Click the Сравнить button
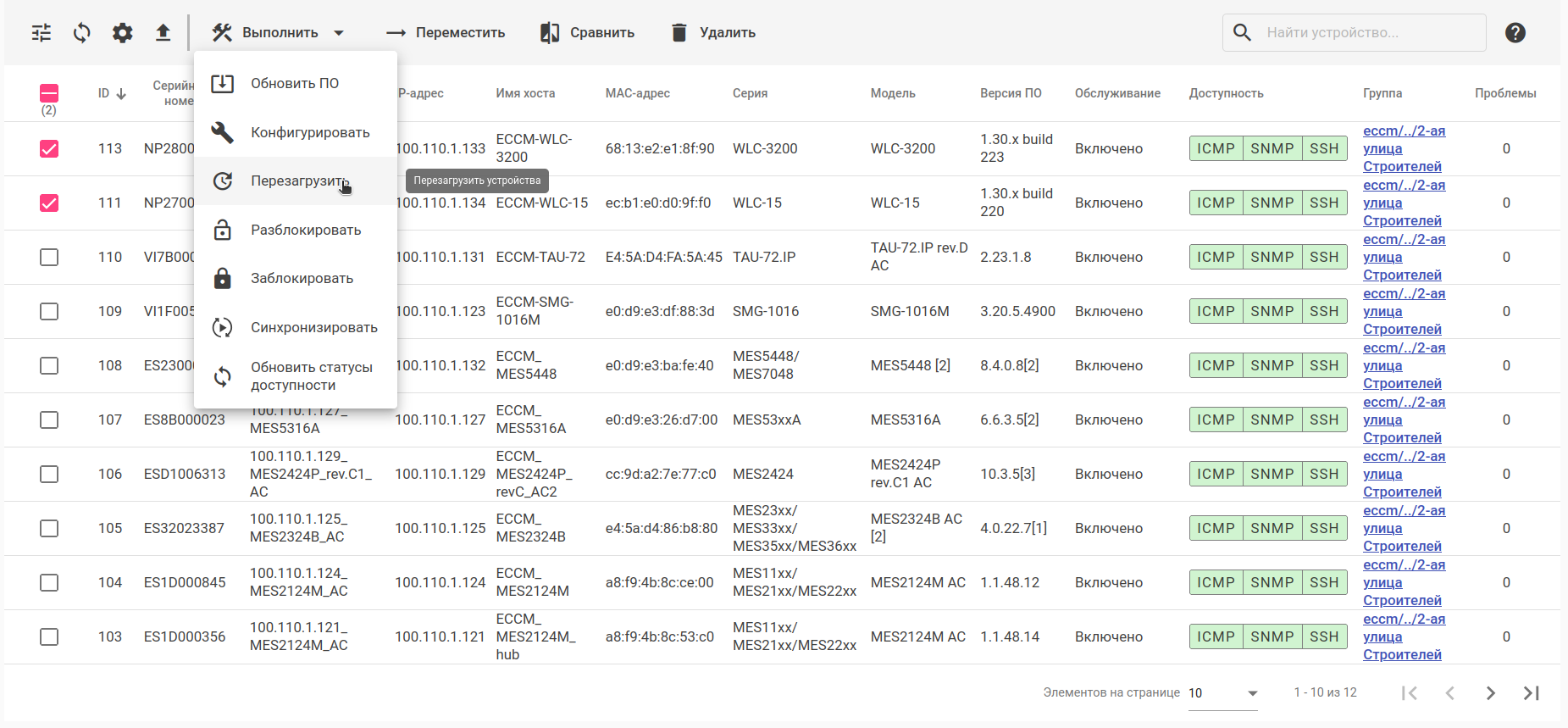This screenshot has height=728, width=1568. [587, 33]
